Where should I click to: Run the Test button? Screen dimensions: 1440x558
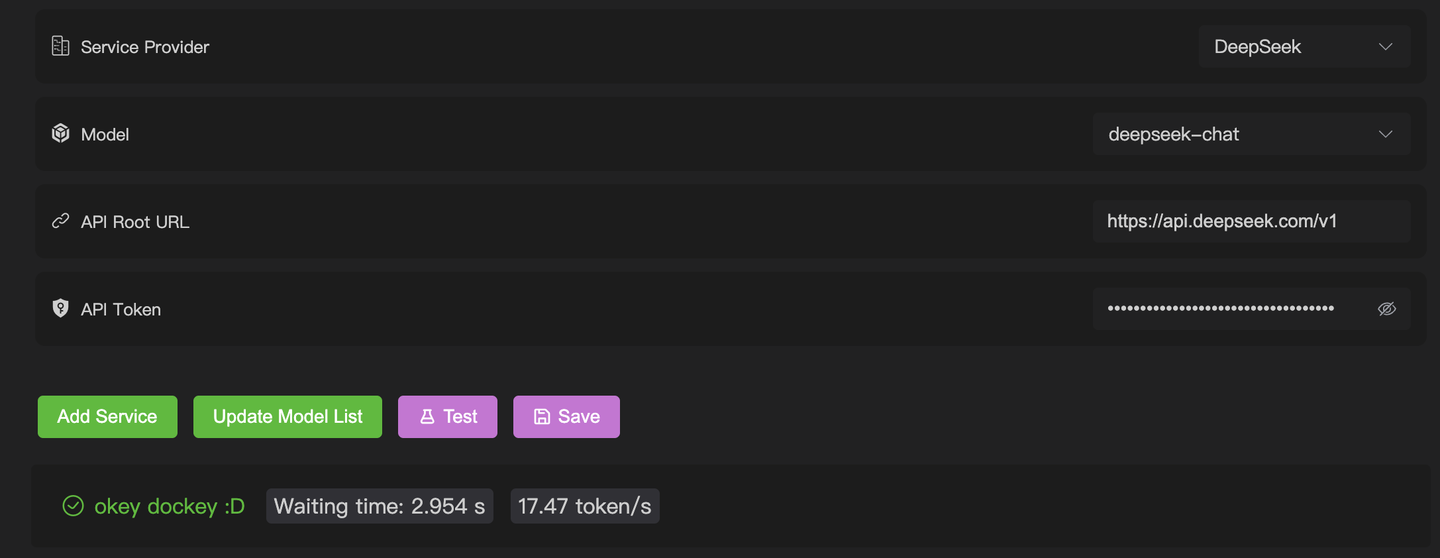(447, 417)
